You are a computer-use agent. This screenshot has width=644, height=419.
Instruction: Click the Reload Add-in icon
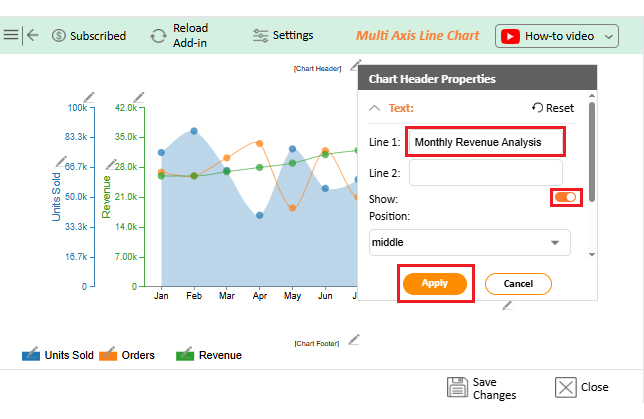coord(158,36)
